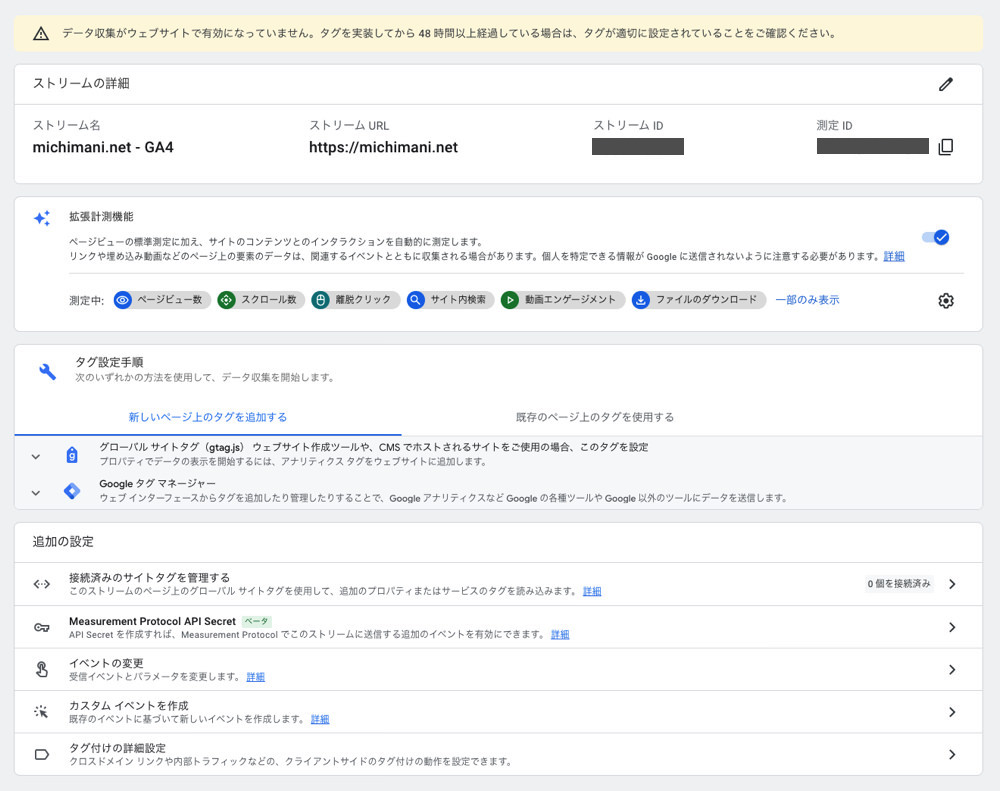This screenshot has width=1000, height=791.
Task: Disable the 拡張計測機能 toggle switch
Action: coord(936,237)
